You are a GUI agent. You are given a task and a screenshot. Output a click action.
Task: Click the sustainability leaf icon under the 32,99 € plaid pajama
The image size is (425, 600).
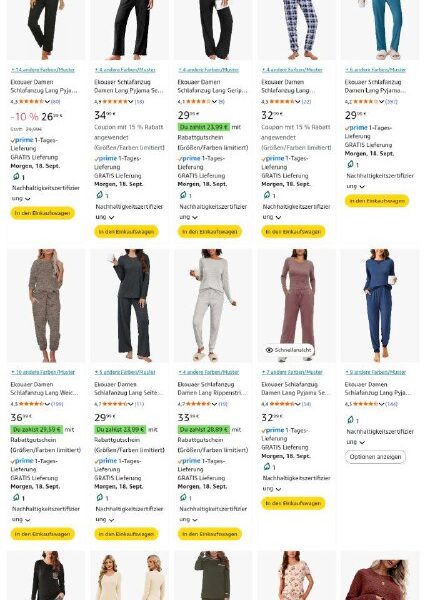click(x=267, y=195)
